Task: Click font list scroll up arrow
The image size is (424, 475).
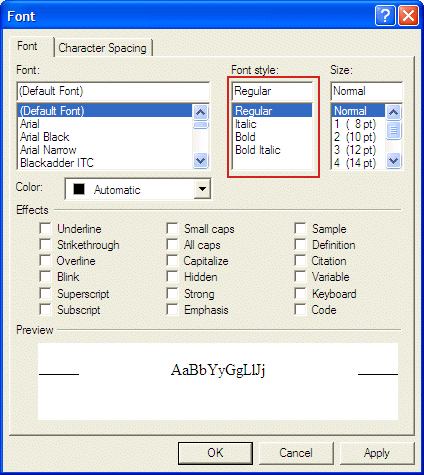Action: point(200,113)
